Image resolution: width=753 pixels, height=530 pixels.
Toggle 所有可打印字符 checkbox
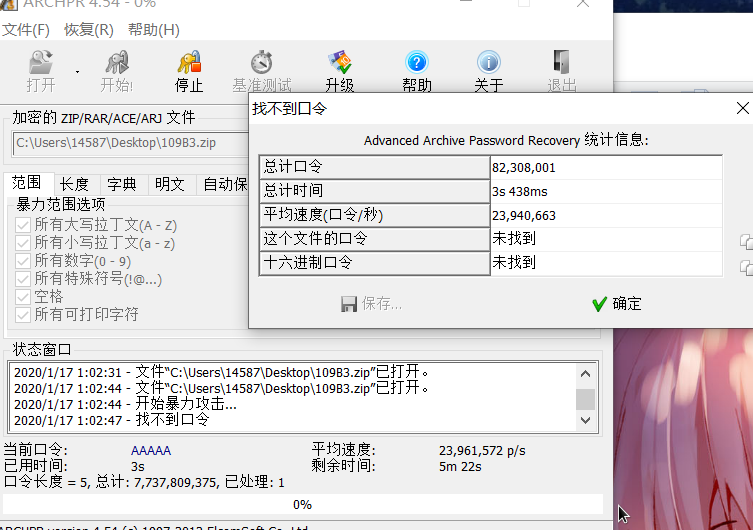pos(23,314)
